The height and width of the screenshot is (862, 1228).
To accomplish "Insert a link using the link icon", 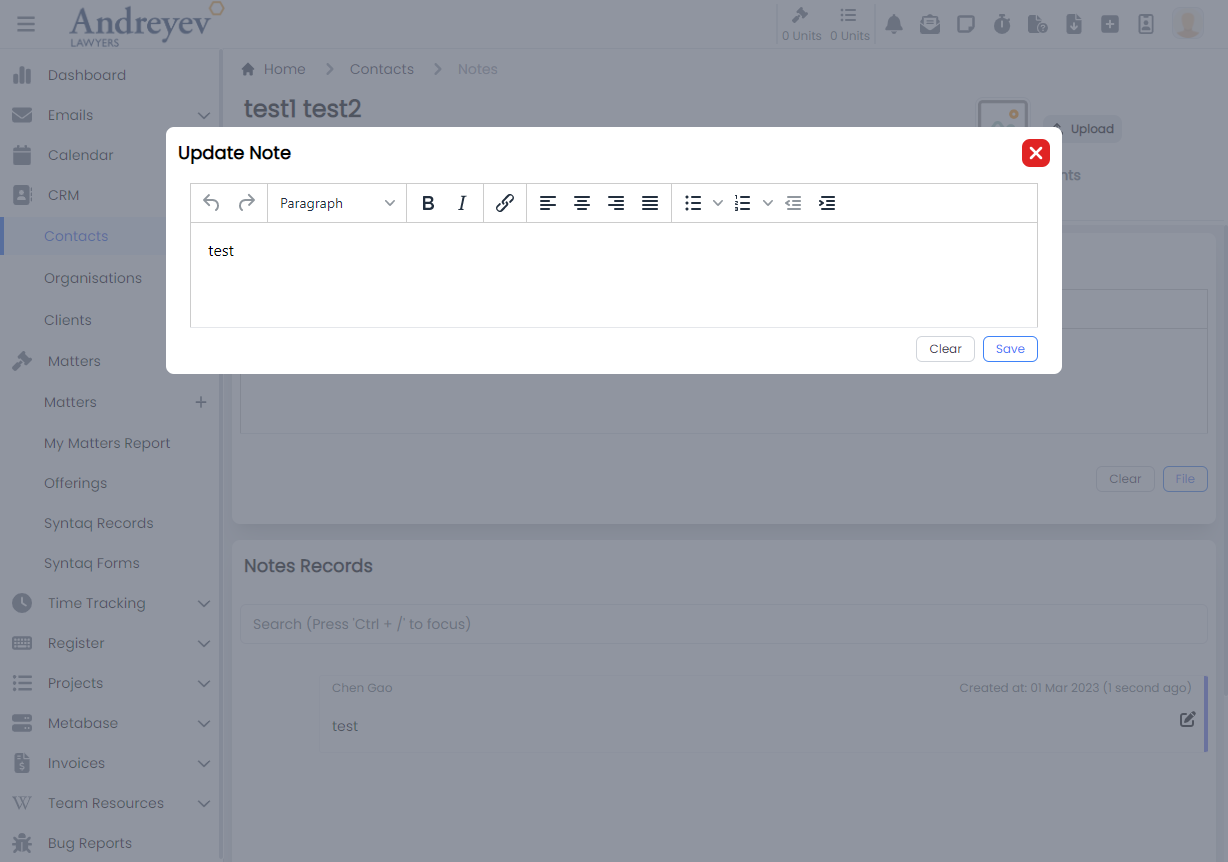I will pyautogui.click(x=505, y=203).
